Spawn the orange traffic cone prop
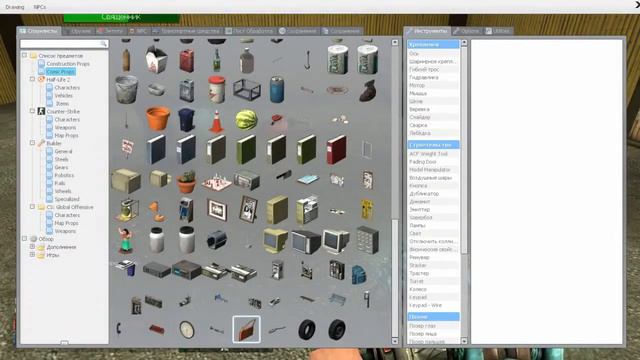640x360 pixels. coord(216,120)
